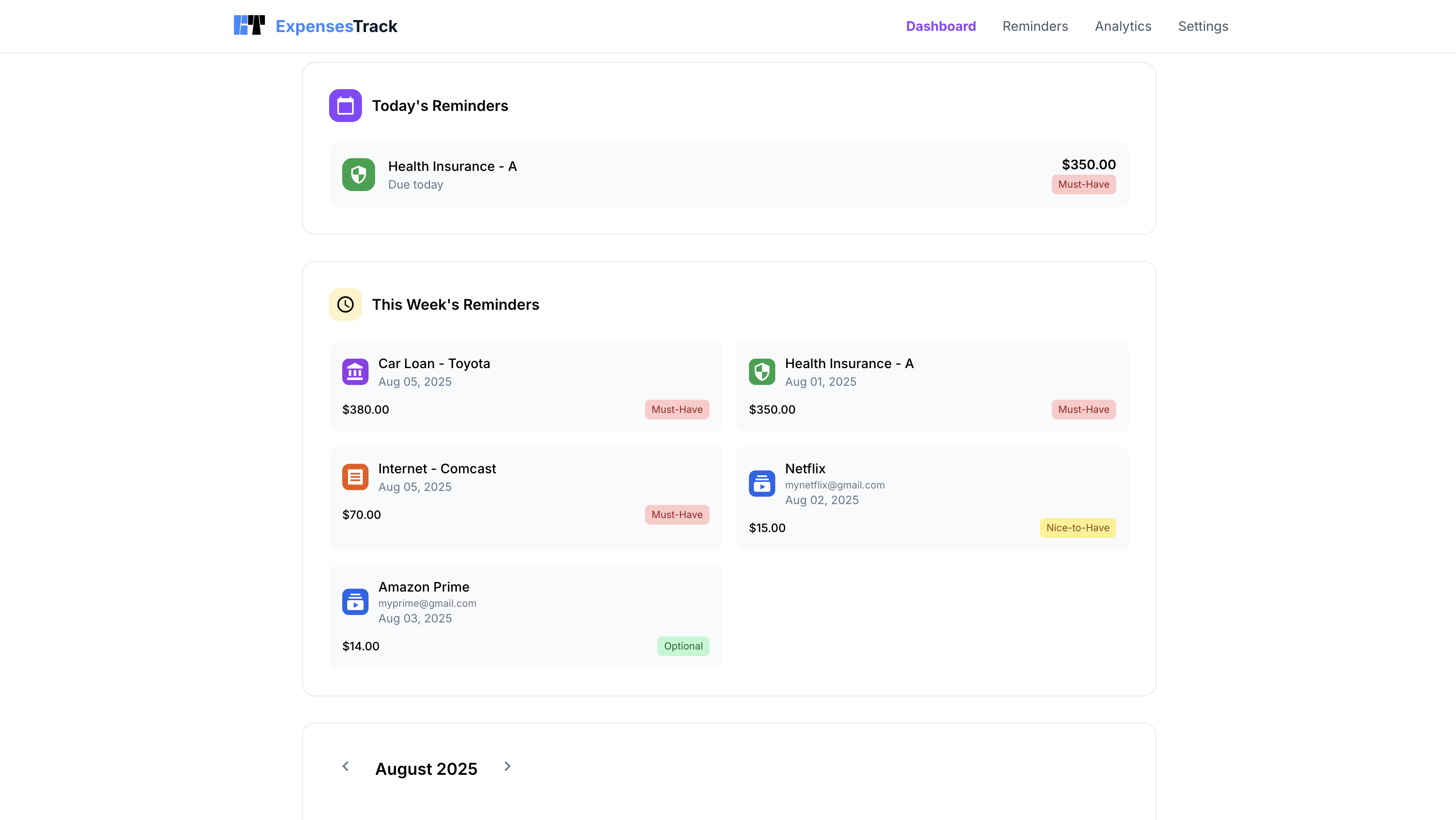1456x820 pixels.
Task: Click the Aug 05, 2025 date under Internet - Comcast
Action: (415, 487)
